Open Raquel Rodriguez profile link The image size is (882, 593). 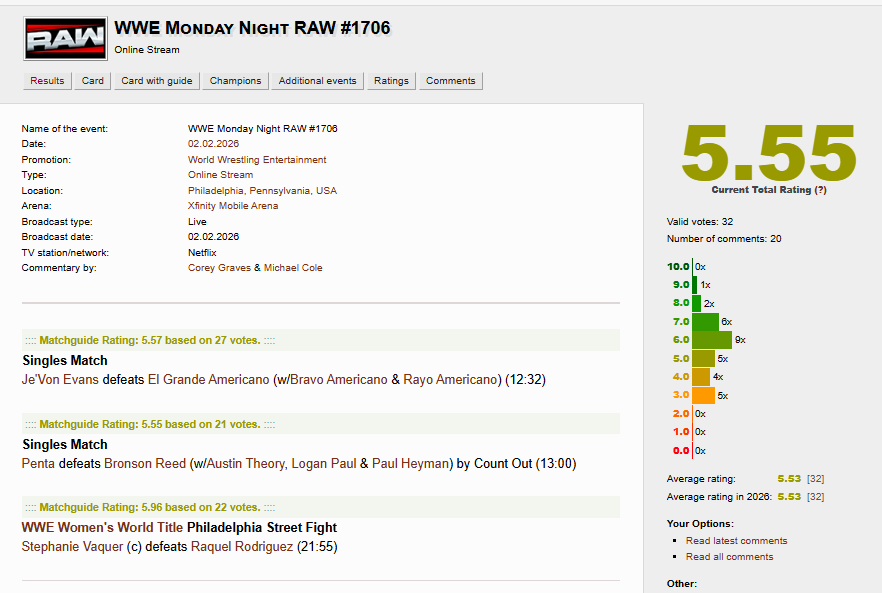coord(242,547)
